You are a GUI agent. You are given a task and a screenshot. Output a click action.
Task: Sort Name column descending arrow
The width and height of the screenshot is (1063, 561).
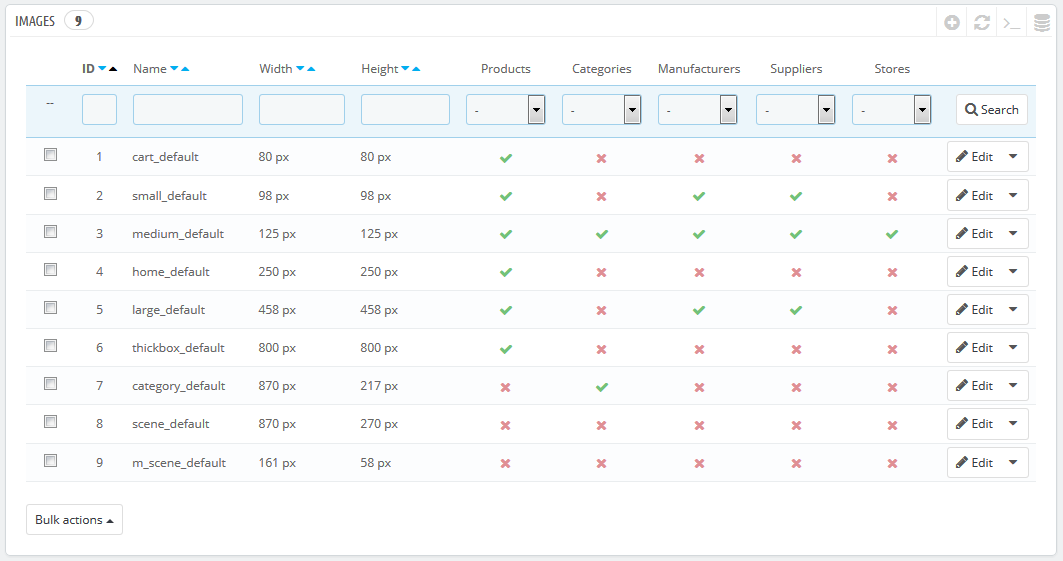click(x=174, y=68)
